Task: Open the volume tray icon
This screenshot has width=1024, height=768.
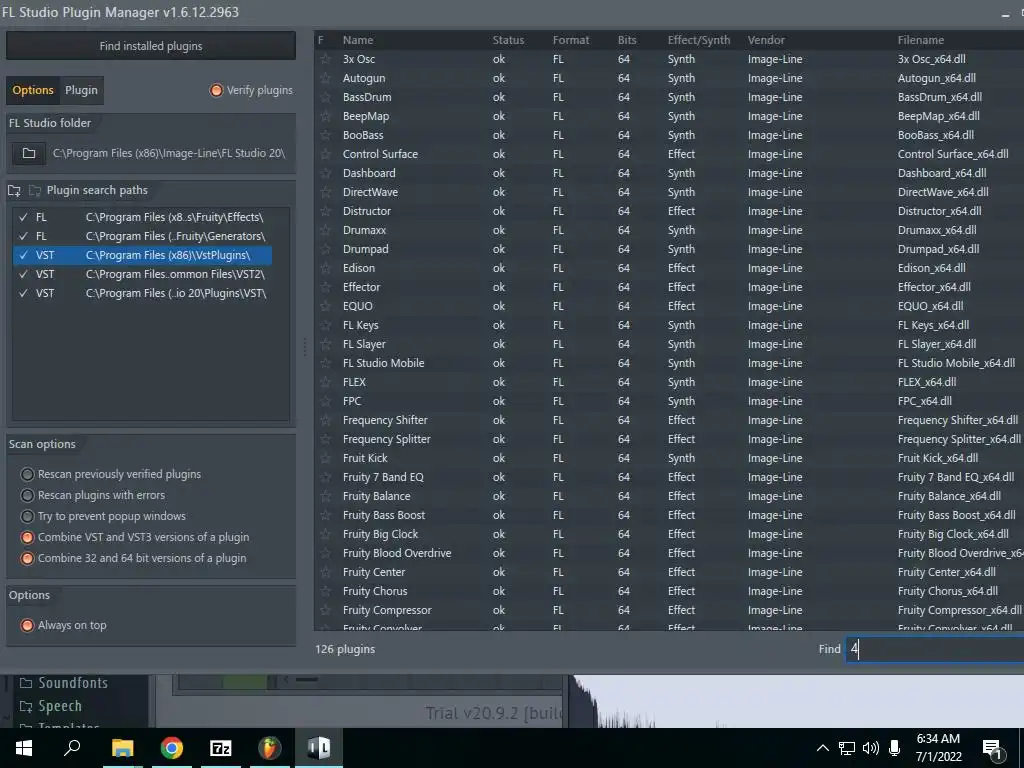Action: click(x=871, y=748)
